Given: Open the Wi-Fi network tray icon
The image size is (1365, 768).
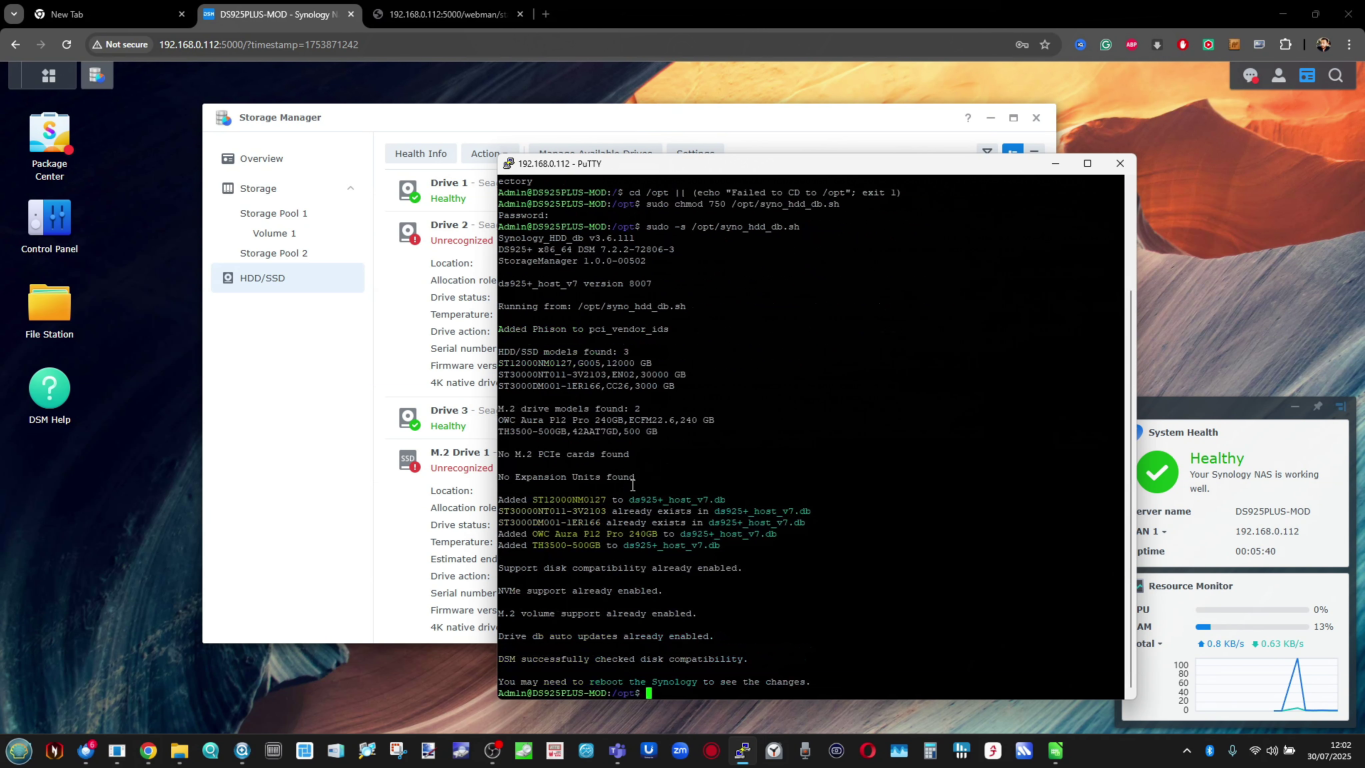Looking at the screenshot, I should point(1254,750).
